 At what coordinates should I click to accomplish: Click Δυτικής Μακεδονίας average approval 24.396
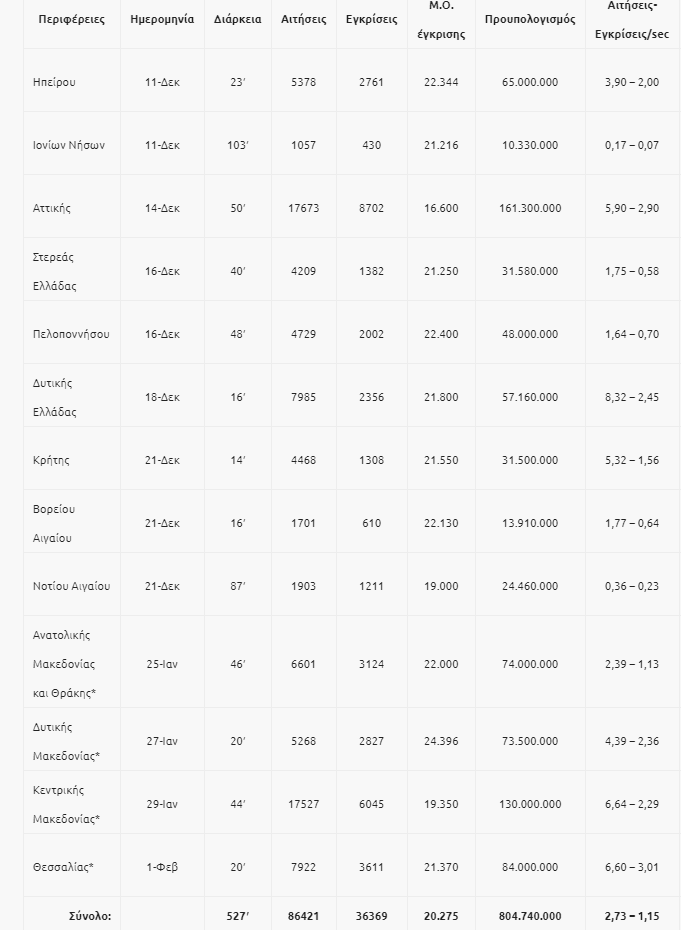tap(441, 741)
